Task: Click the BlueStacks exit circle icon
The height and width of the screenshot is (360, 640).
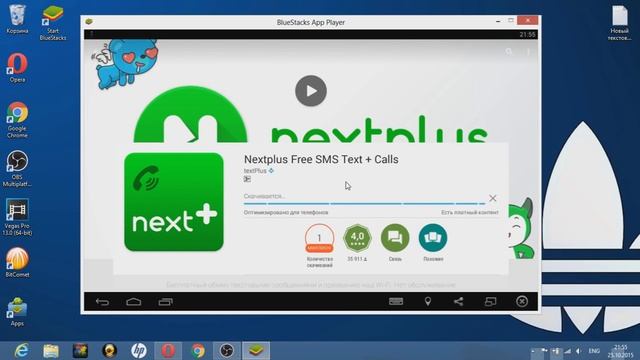Action: click(x=522, y=301)
